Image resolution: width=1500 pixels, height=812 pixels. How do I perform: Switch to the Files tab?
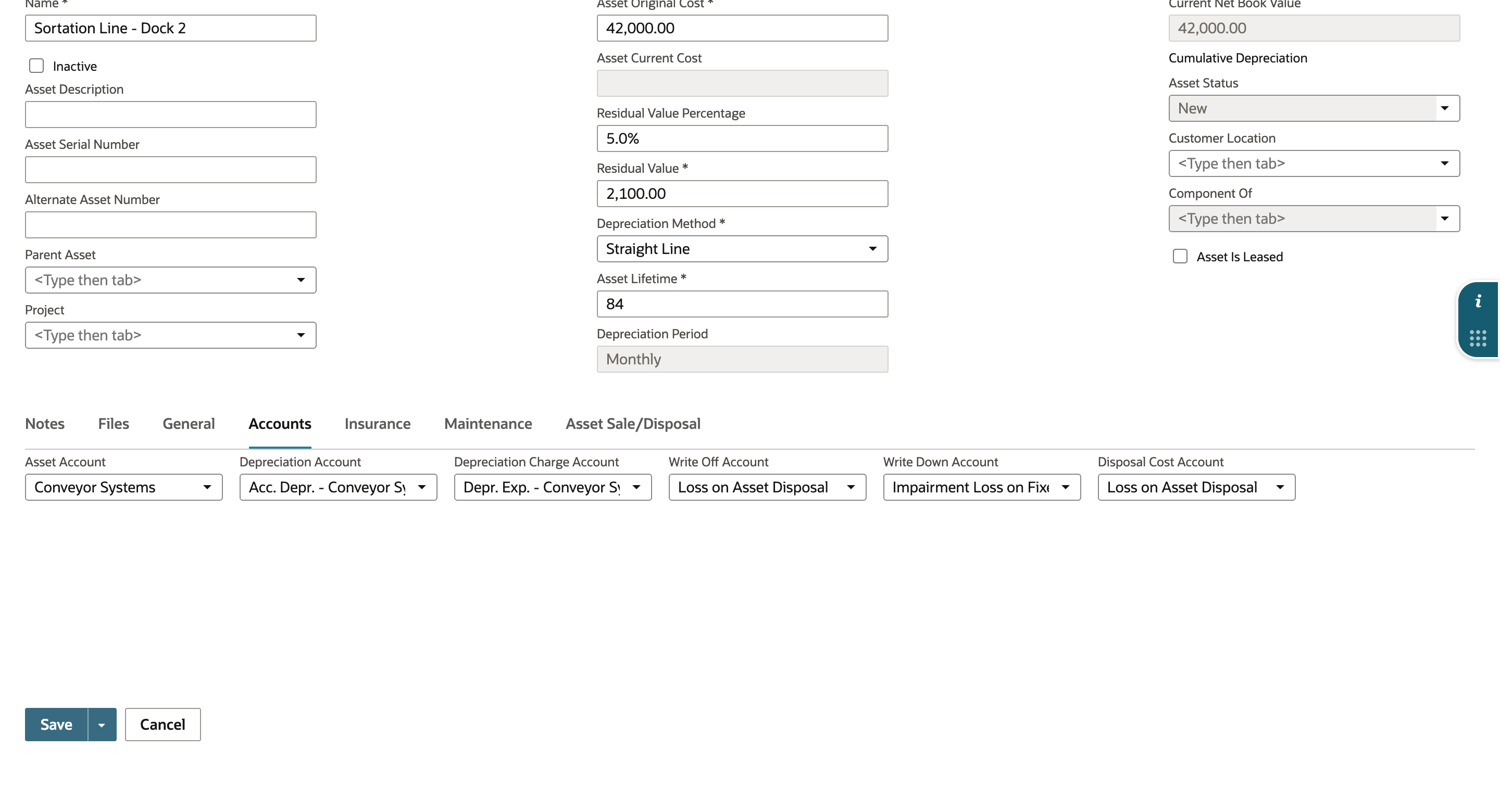pos(114,424)
